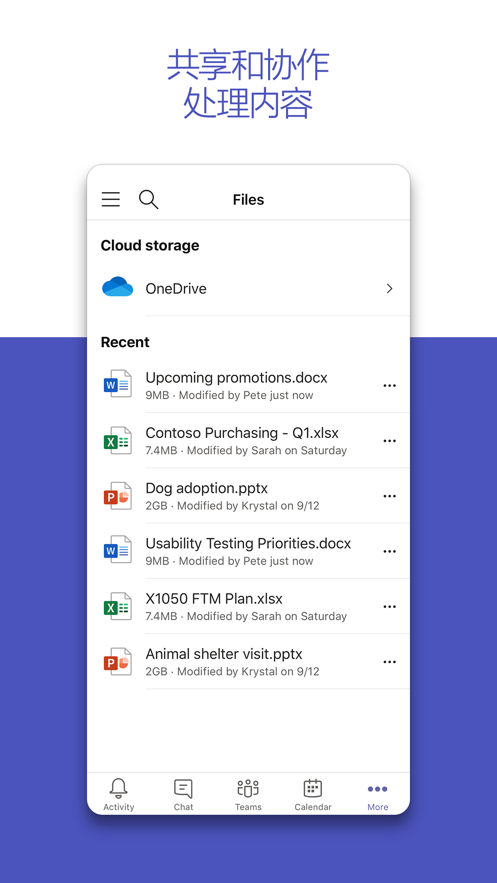Viewport: 497px width, 883px height.
Task: Show options for Animal shelter visit.pptx
Action: pyautogui.click(x=389, y=662)
